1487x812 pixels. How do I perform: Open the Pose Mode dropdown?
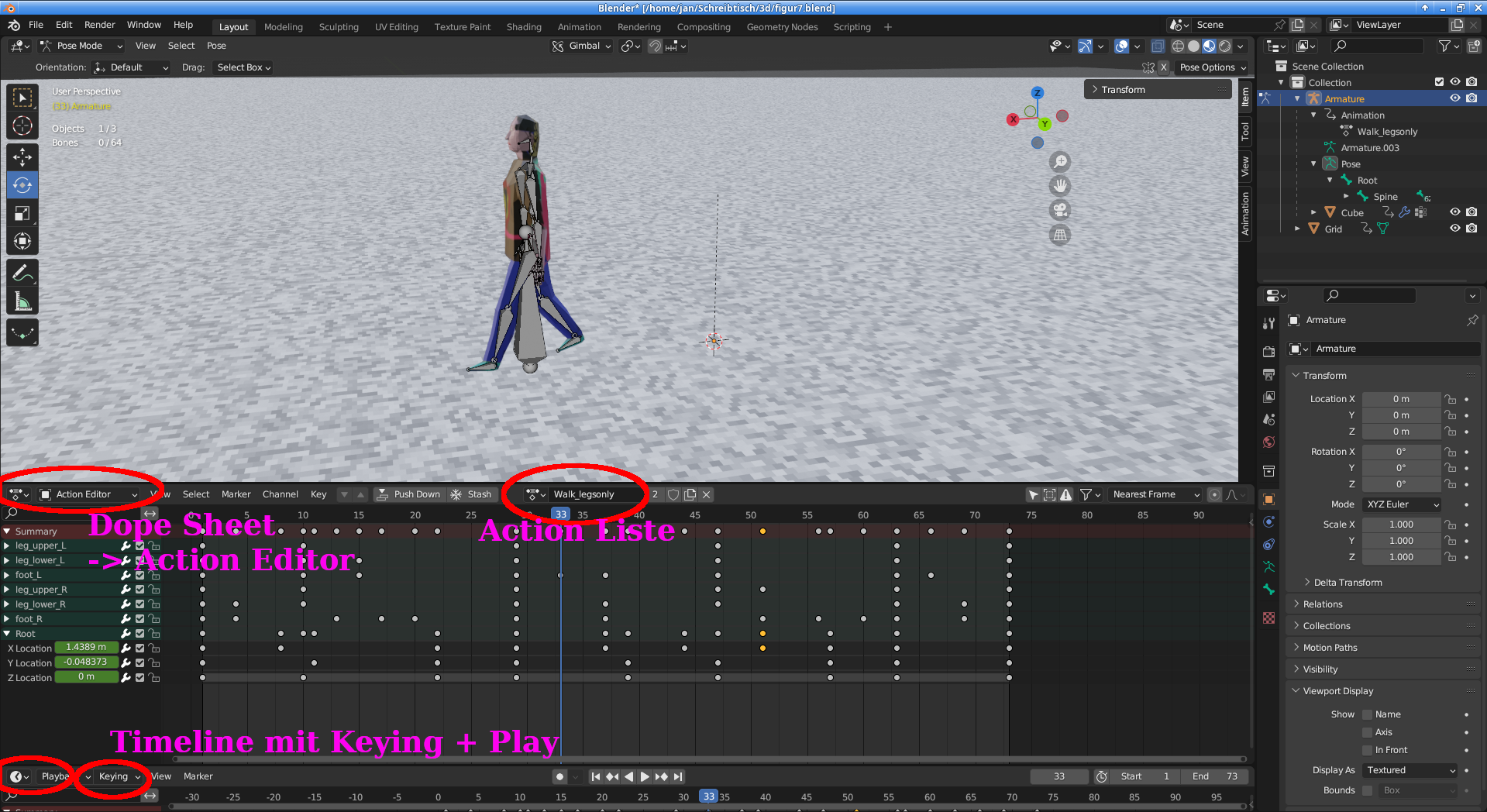(x=81, y=46)
